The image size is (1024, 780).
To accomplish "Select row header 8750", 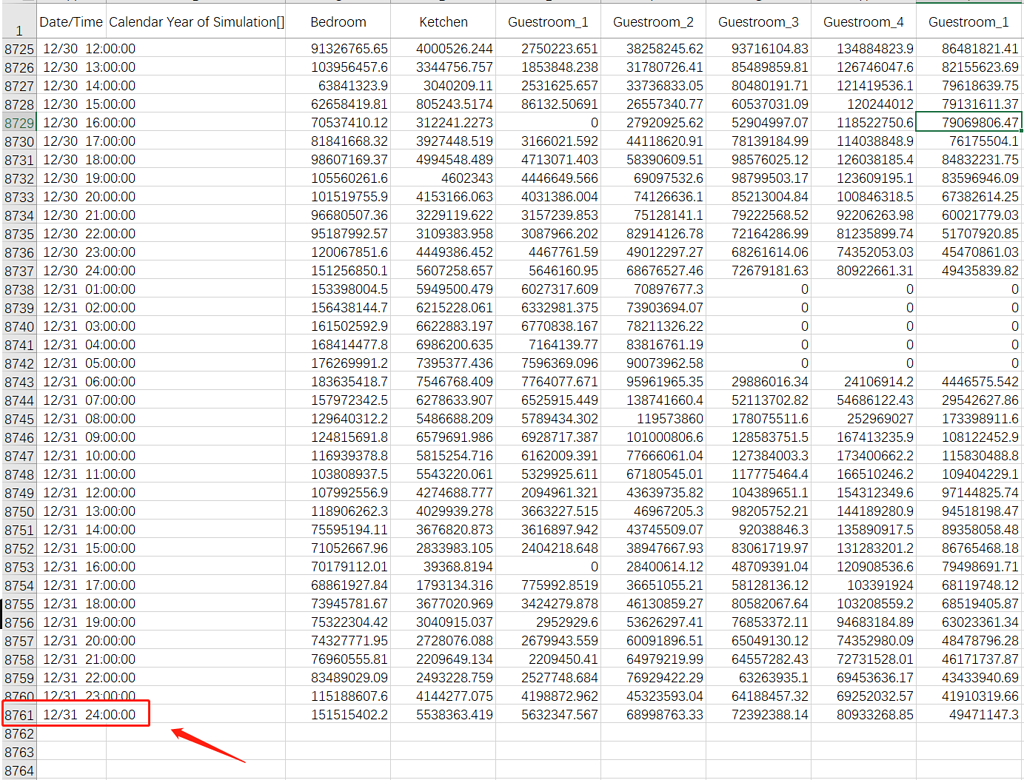I will click(18, 512).
